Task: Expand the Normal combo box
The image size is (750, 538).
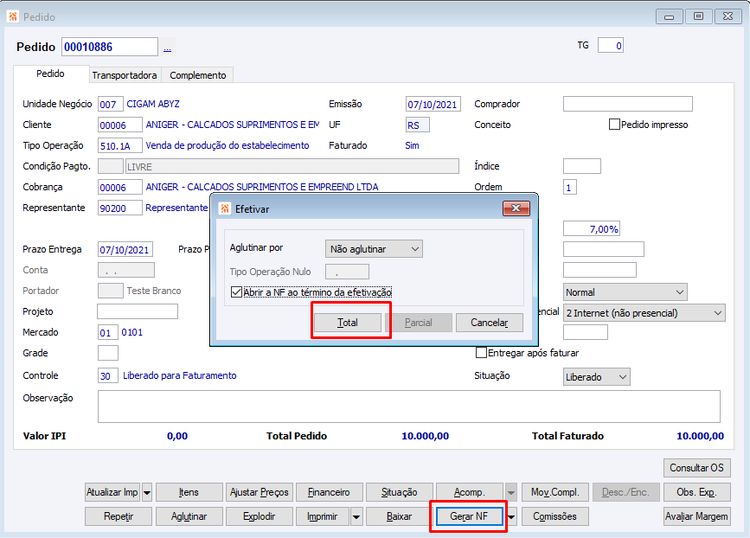Action: (625, 292)
